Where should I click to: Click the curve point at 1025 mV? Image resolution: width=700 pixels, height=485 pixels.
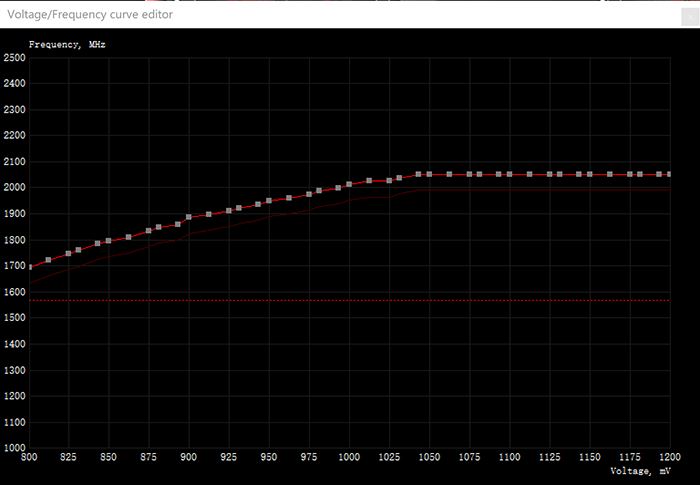tap(388, 180)
